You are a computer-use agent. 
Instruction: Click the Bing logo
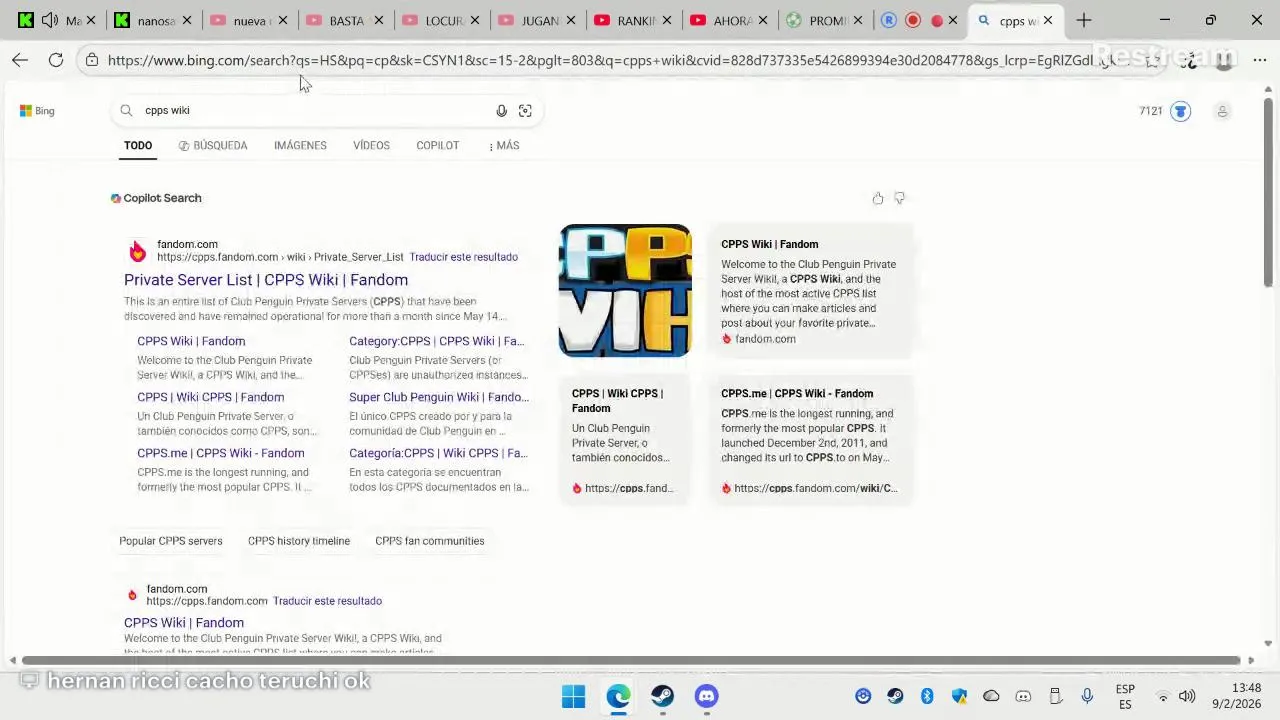click(37, 111)
